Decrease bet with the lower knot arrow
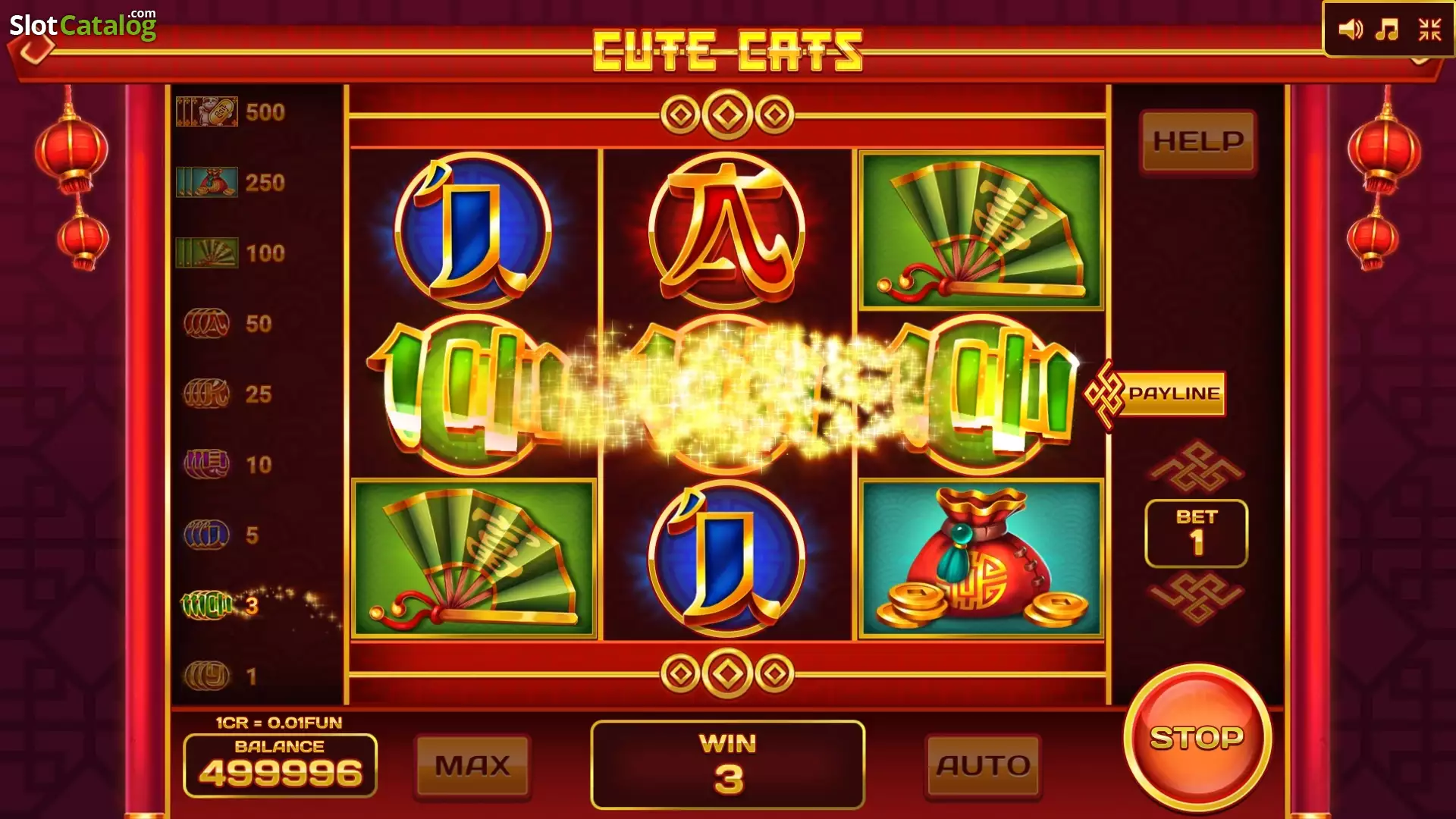This screenshot has height=819, width=1456. pyautogui.click(x=1197, y=598)
